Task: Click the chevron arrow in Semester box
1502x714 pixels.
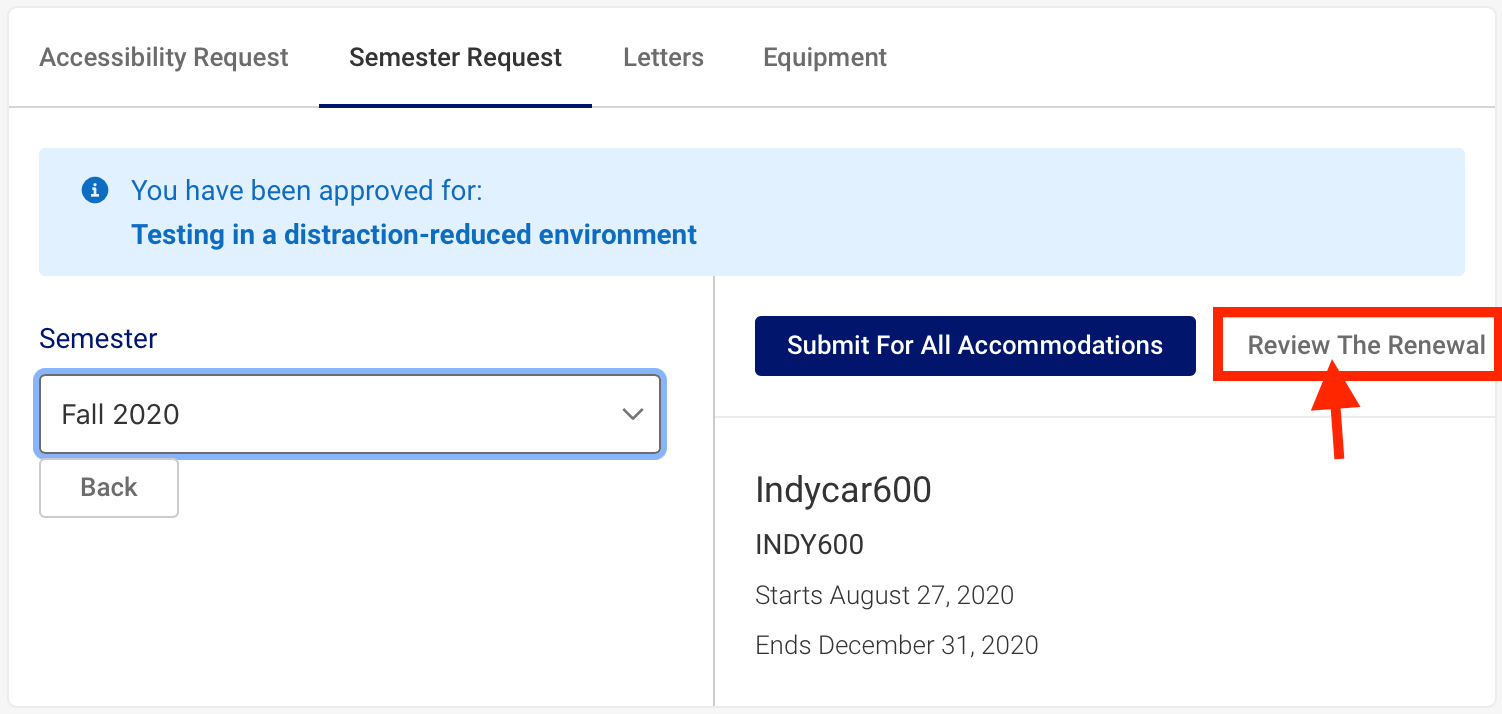Action: coord(632,414)
